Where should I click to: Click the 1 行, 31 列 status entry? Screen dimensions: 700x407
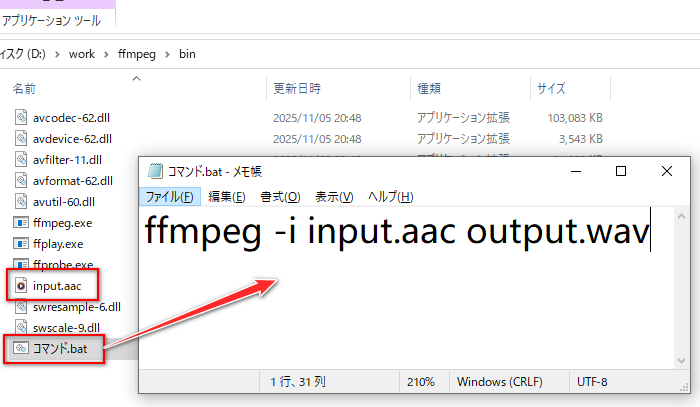[x=298, y=382]
